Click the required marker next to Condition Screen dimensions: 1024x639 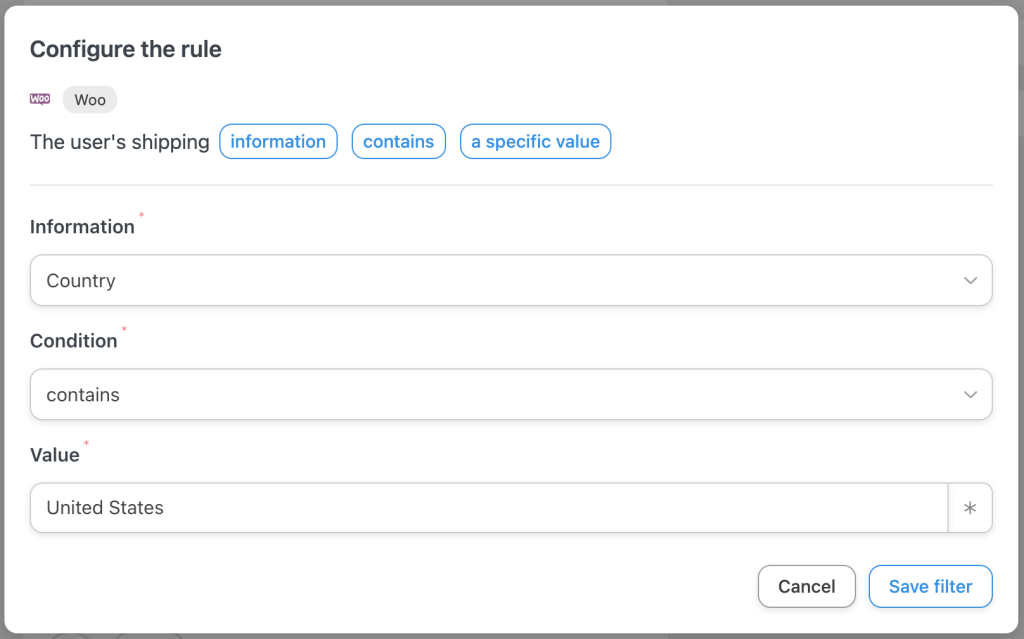(124, 330)
